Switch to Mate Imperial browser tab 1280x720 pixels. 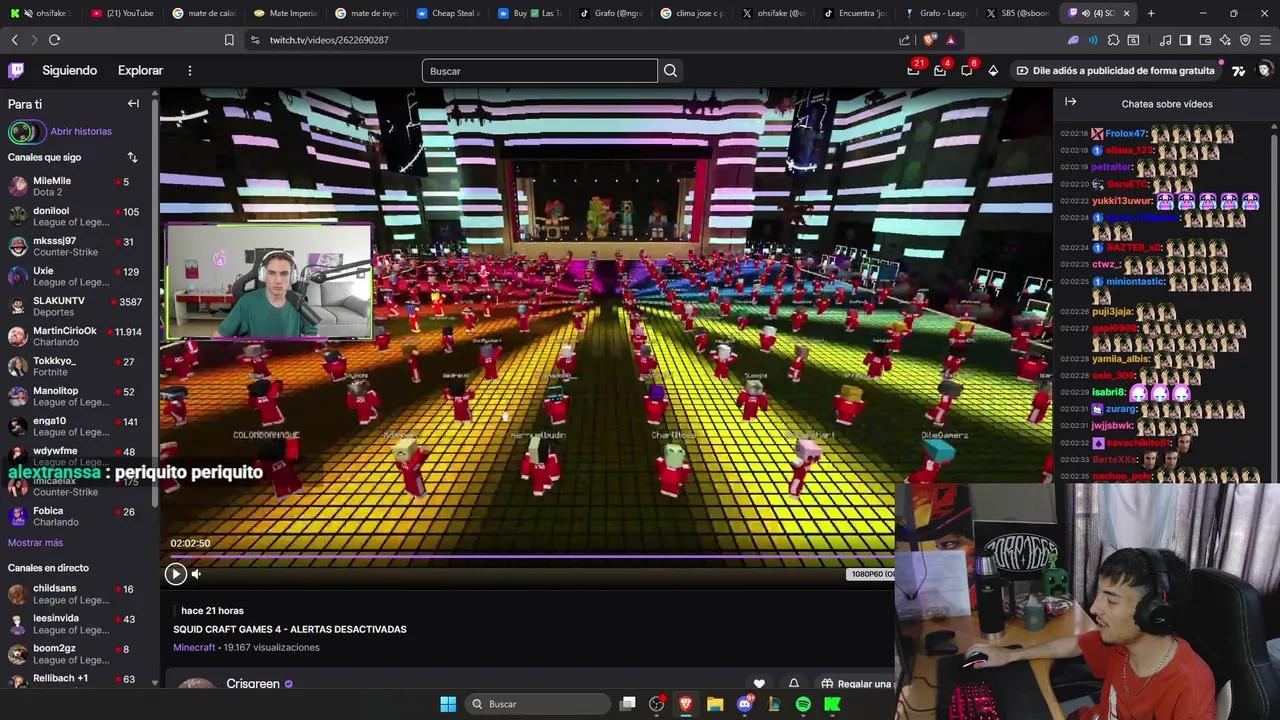click(285, 13)
